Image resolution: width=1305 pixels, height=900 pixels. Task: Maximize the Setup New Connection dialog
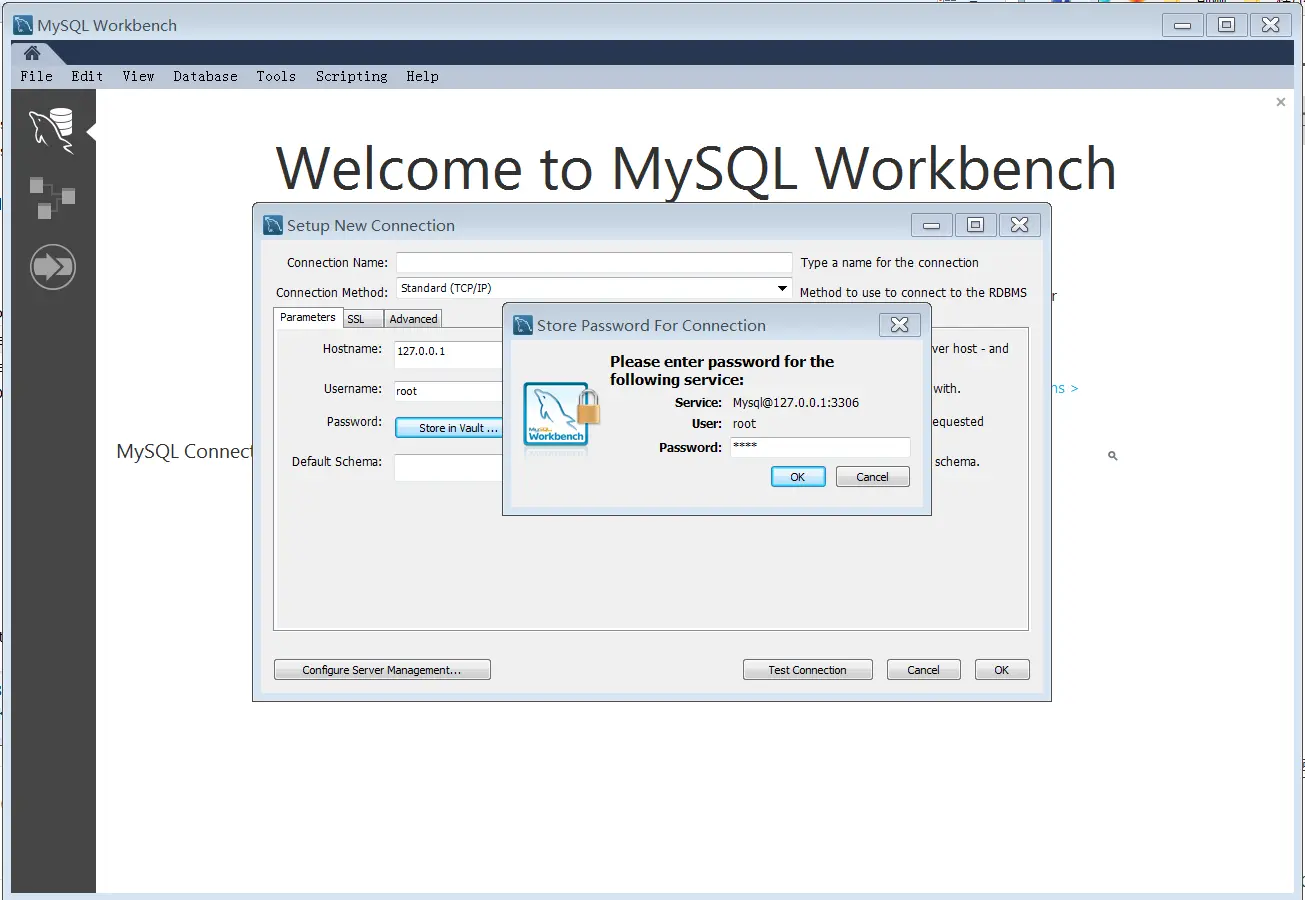click(x=976, y=225)
